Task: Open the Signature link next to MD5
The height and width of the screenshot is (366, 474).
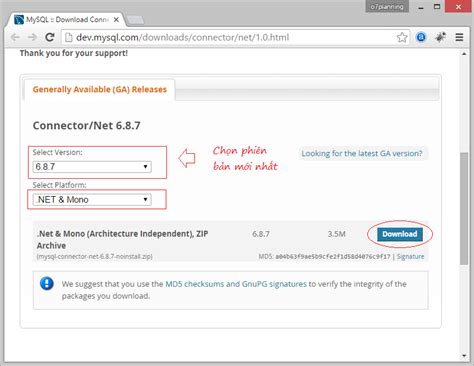Action: coord(411,256)
